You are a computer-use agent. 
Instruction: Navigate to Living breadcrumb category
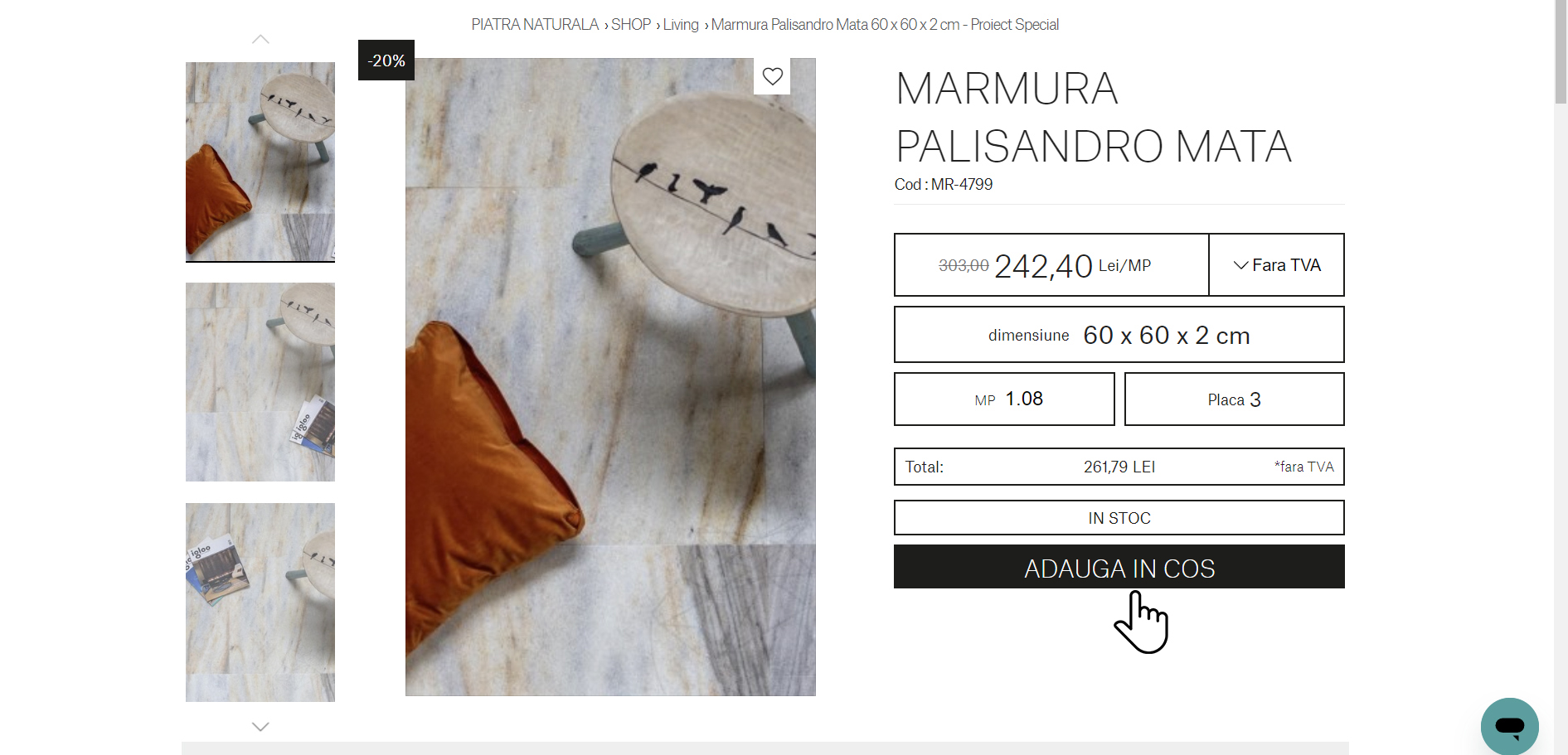point(681,25)
